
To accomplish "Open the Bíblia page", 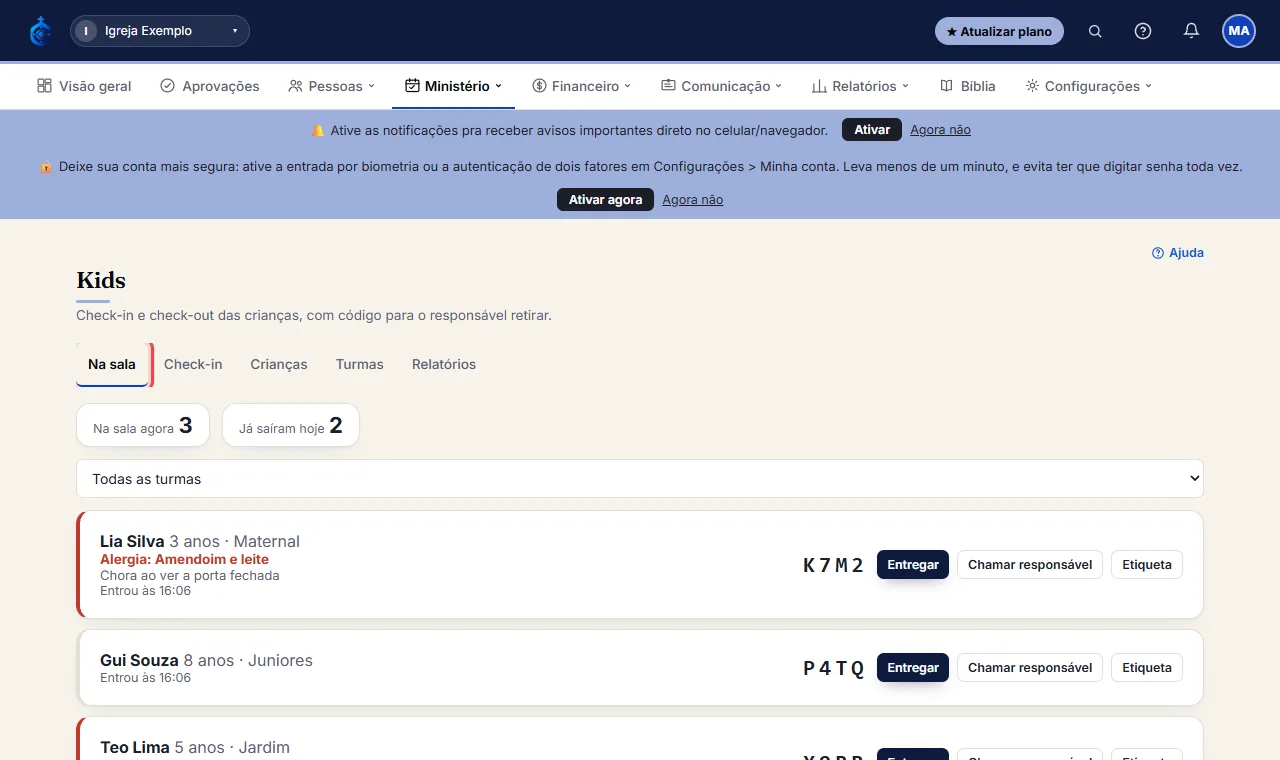I will coord(968,86).
